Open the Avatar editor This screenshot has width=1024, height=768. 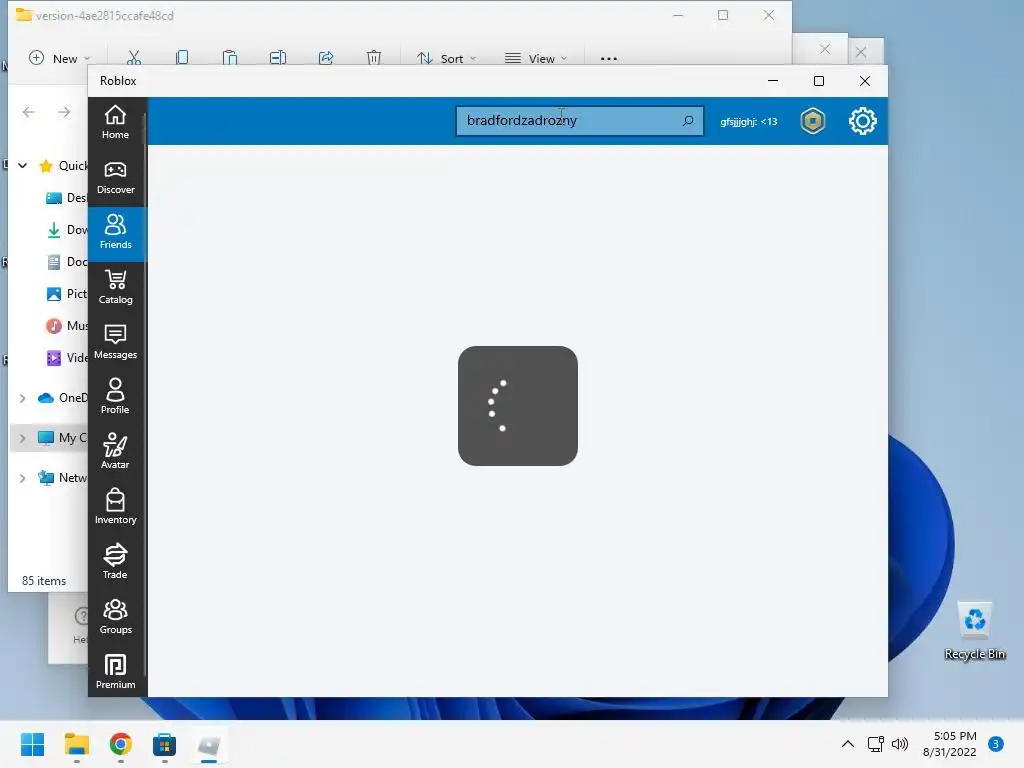tap(116, 452)
